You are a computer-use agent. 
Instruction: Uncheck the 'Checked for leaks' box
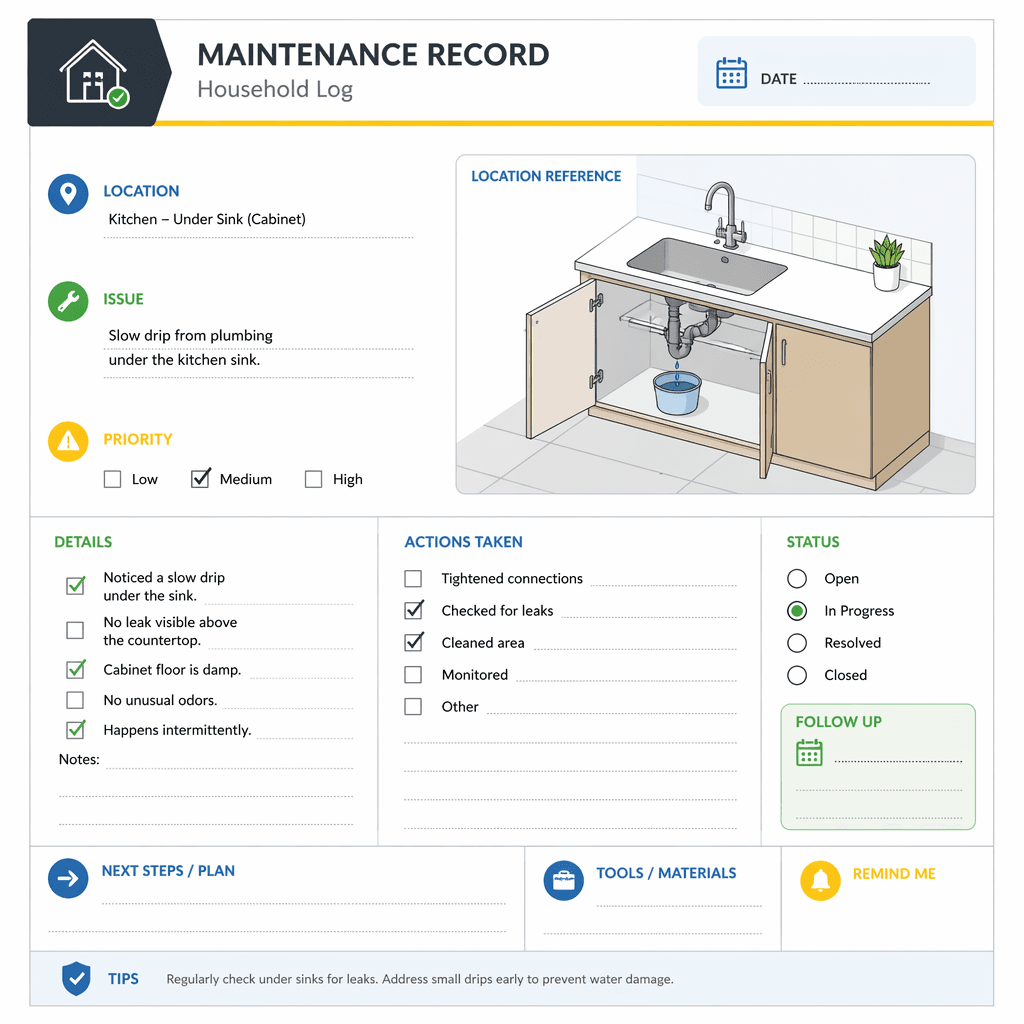click(x=413, y=610)
